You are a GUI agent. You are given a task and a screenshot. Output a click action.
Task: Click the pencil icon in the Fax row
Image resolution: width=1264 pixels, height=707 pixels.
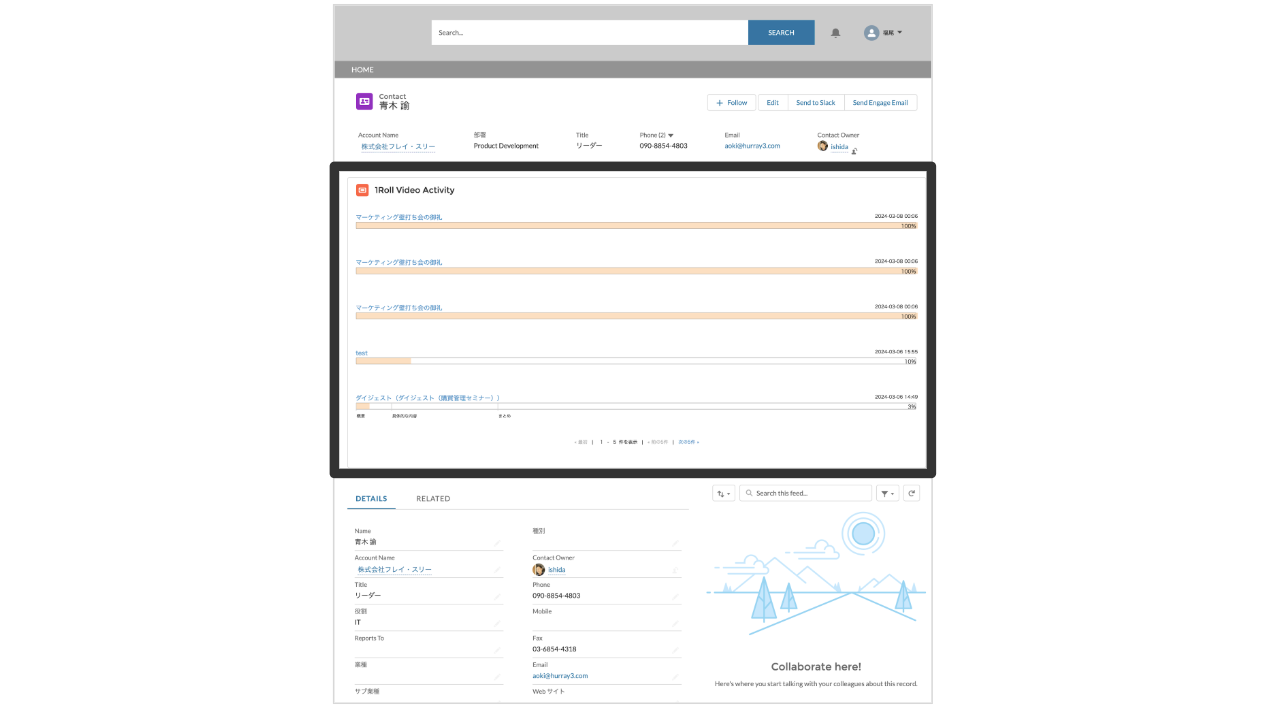(675, 649)
